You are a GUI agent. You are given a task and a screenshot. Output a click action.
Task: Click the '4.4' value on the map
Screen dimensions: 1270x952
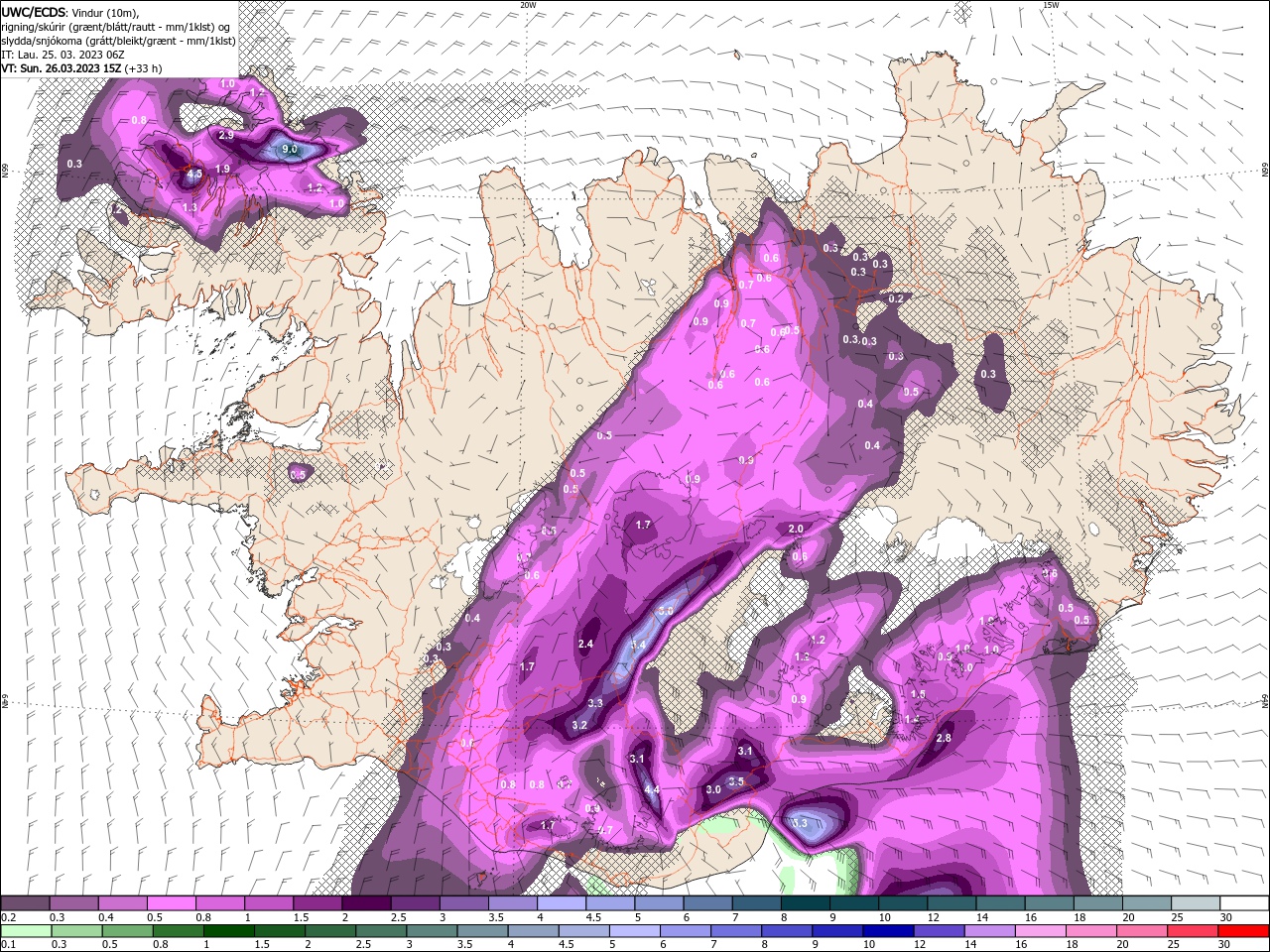pyautogui.click(x=652, y=790)
